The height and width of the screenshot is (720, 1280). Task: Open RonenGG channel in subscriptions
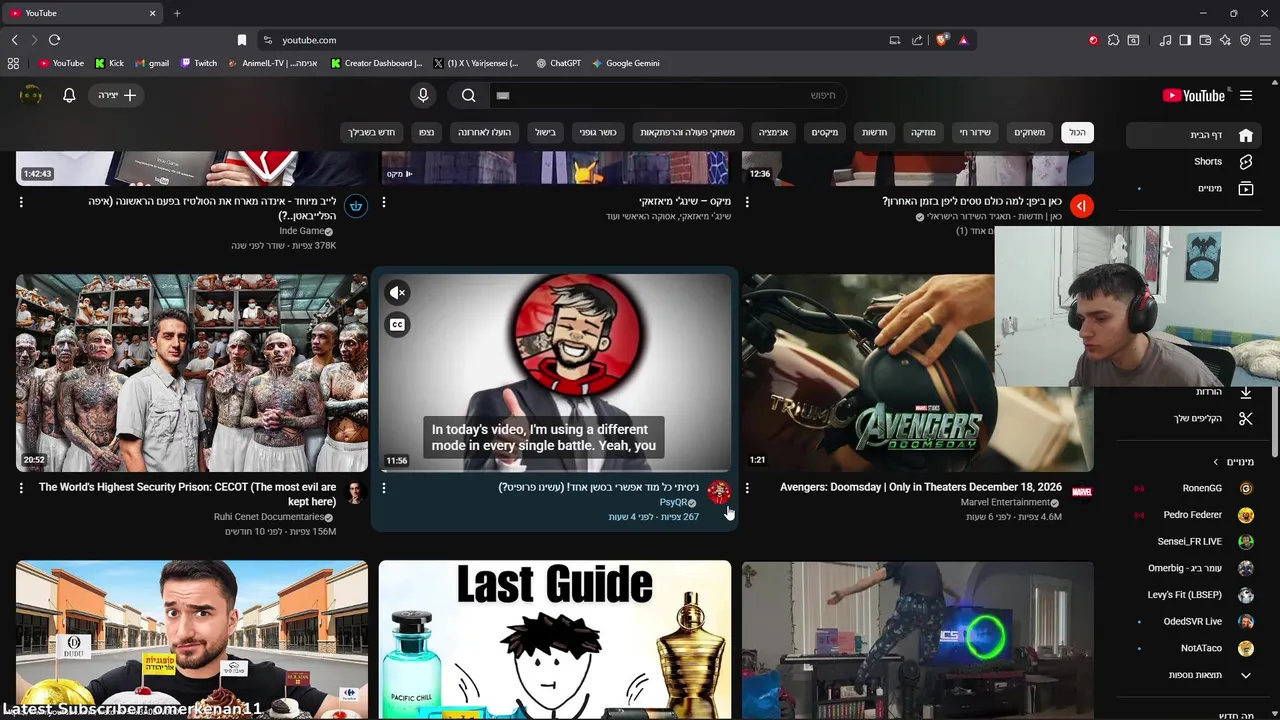(x=1193, y=488)
